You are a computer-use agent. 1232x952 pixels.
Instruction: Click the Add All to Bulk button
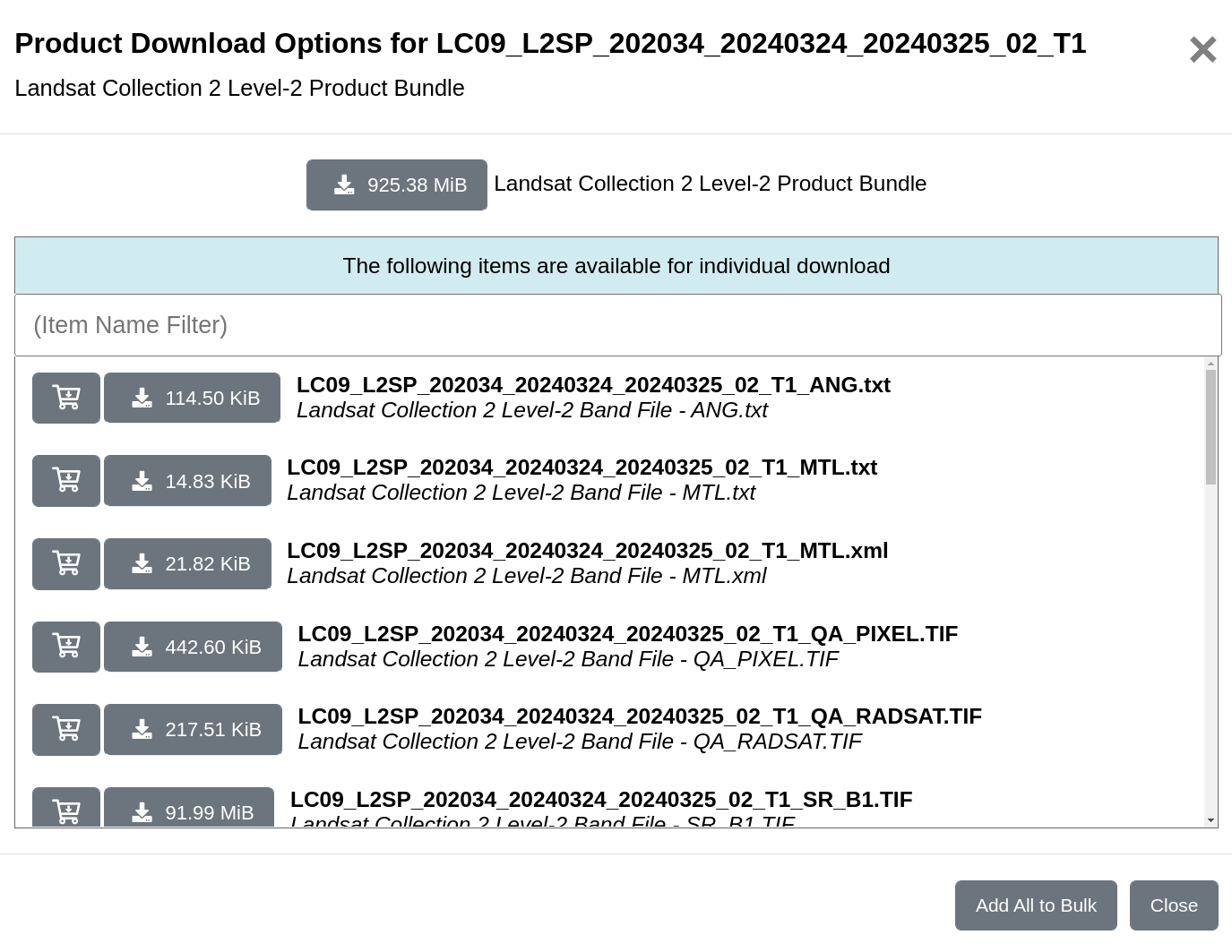tap(1036, 905)
